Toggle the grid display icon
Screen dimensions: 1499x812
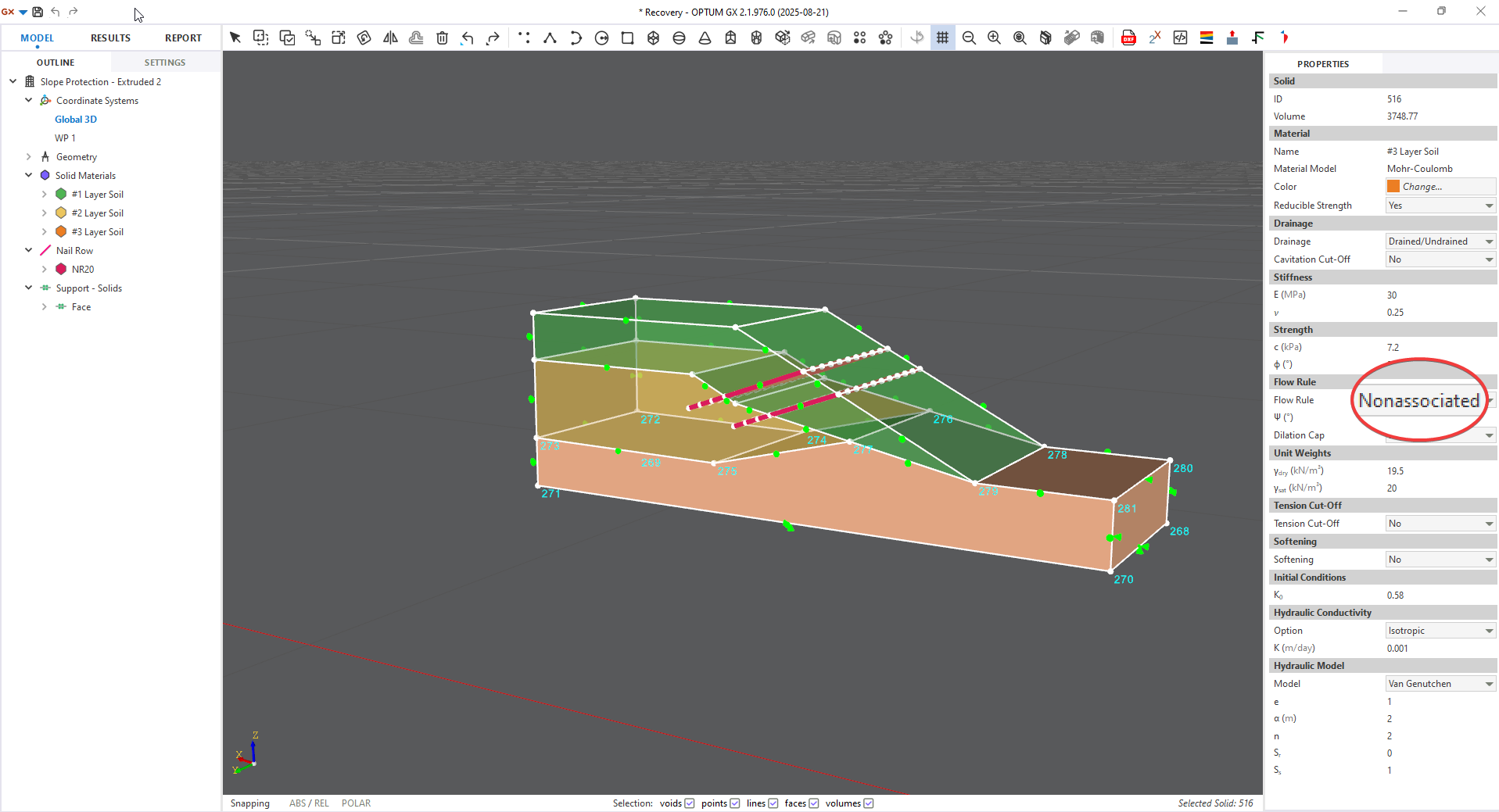point(943,37)
